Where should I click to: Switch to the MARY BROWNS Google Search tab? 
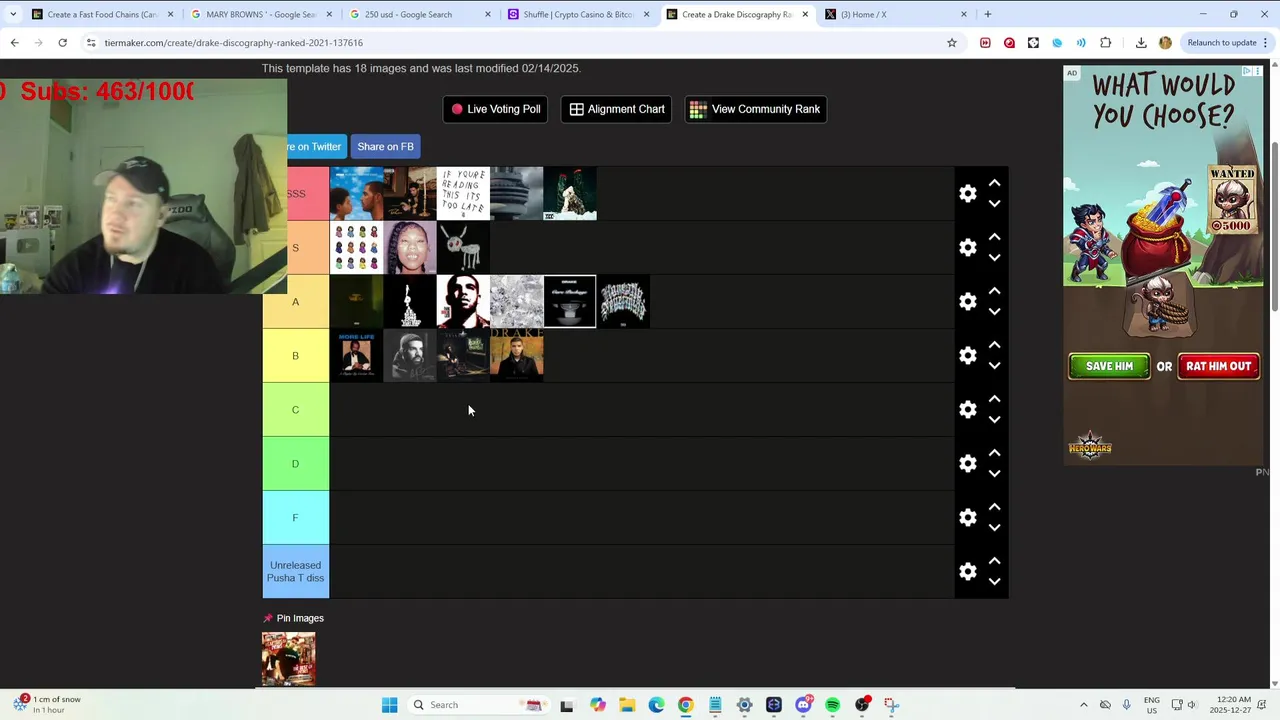click(x=260, y=14)
